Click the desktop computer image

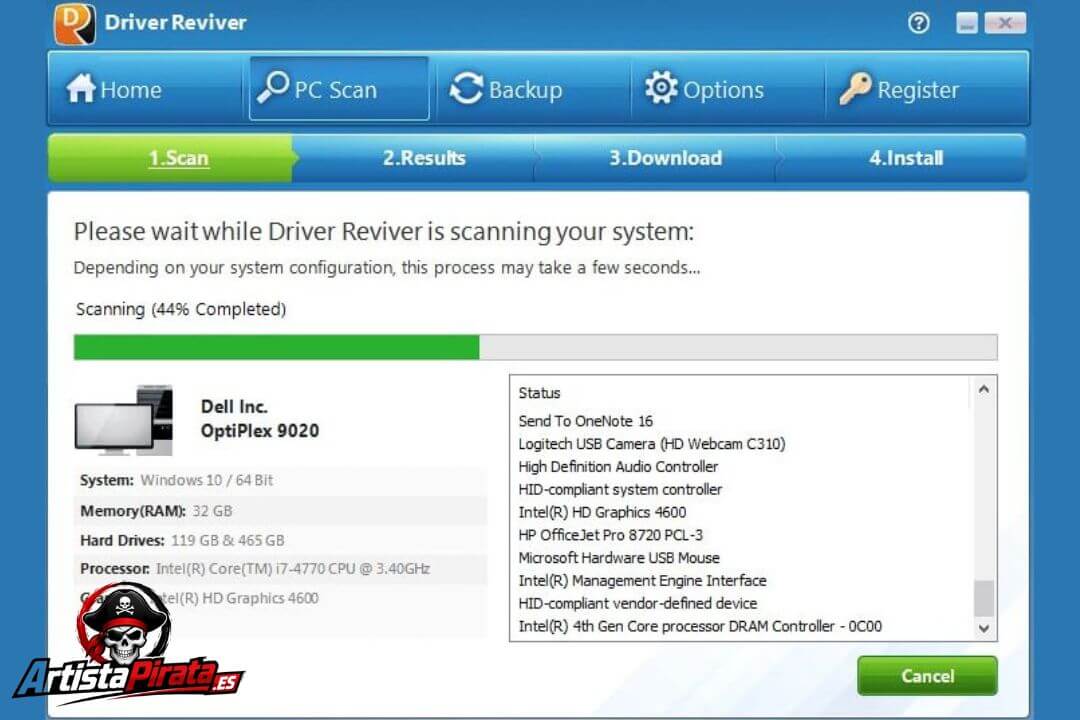pyautogui.click(x=124, y=420)
